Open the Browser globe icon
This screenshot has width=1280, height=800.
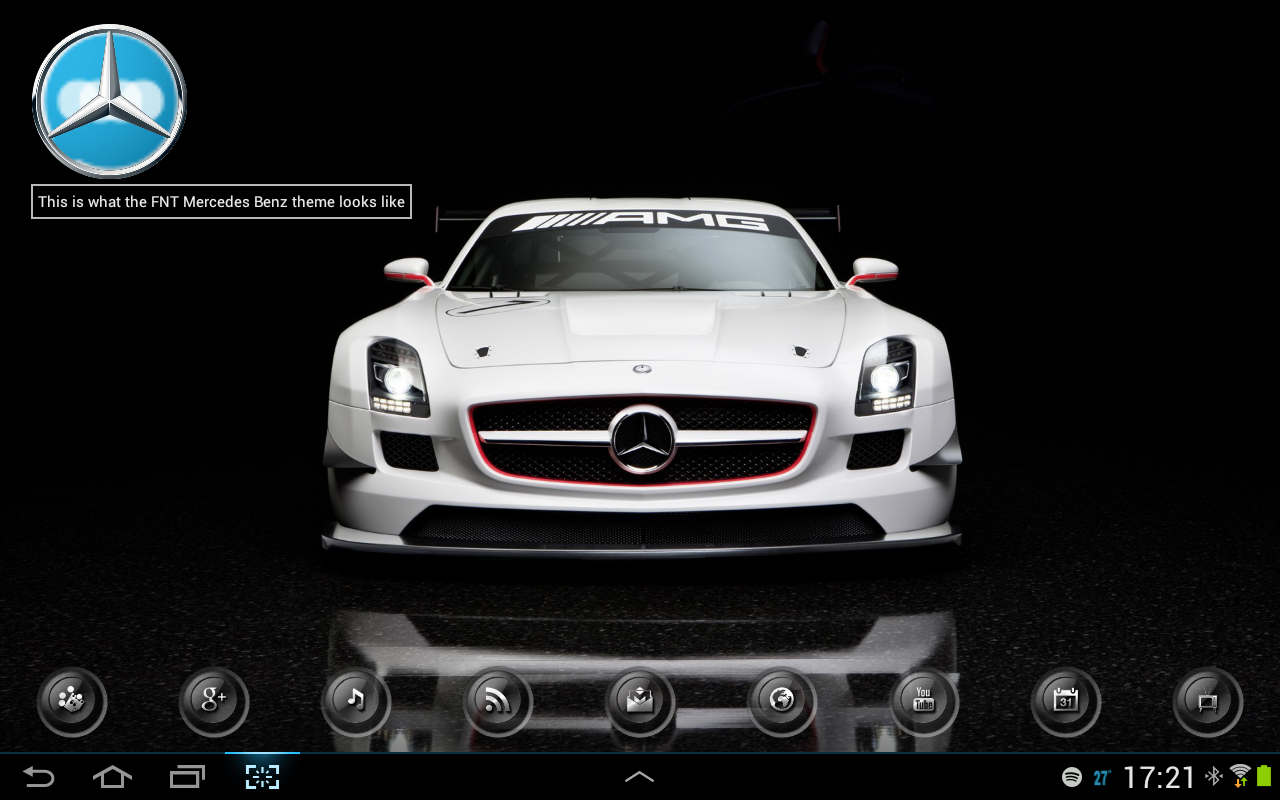coord(782,701)
